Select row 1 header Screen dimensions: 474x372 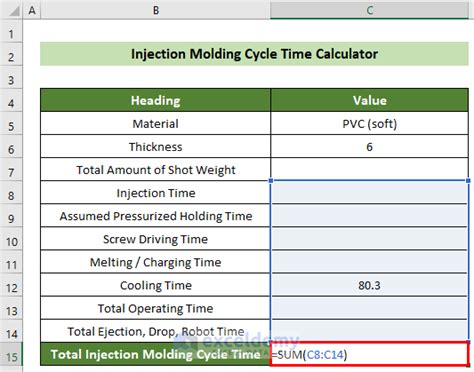coord(11,33)
